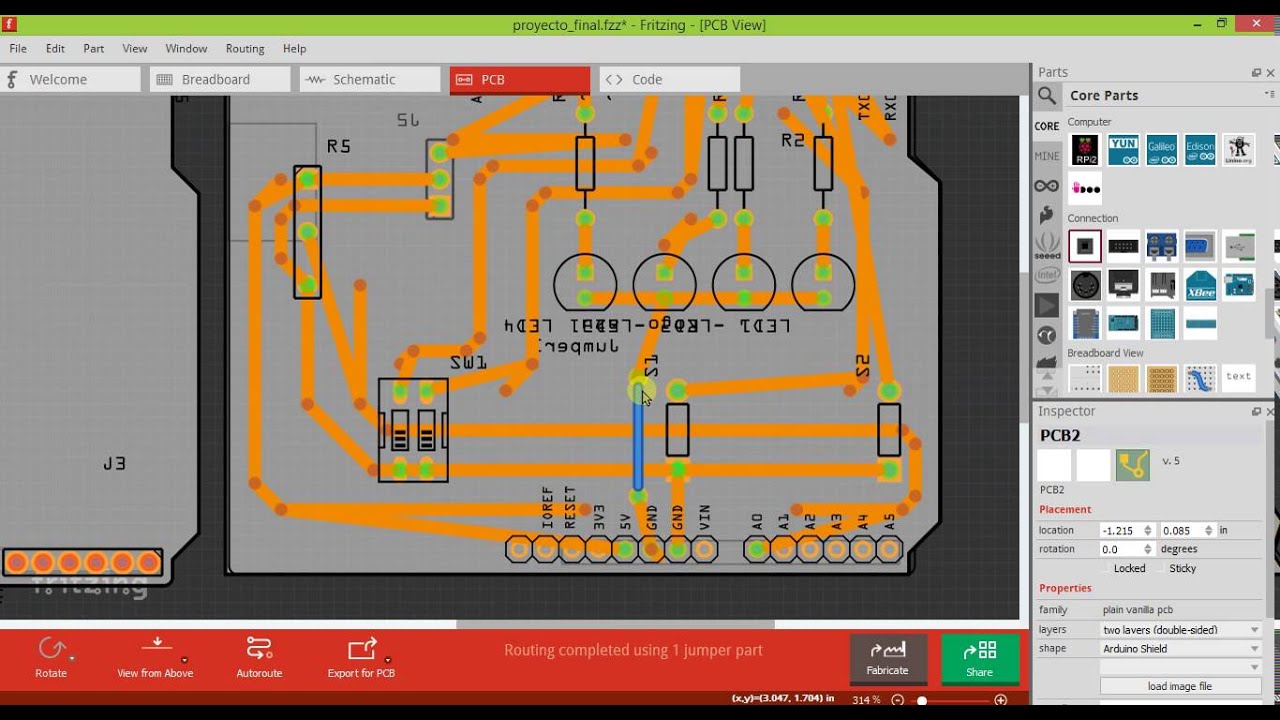Pick the Raspberry Pi 2 part
Image resolution: width=1280 pixels, height=720 pixels.
(1085, 150)
